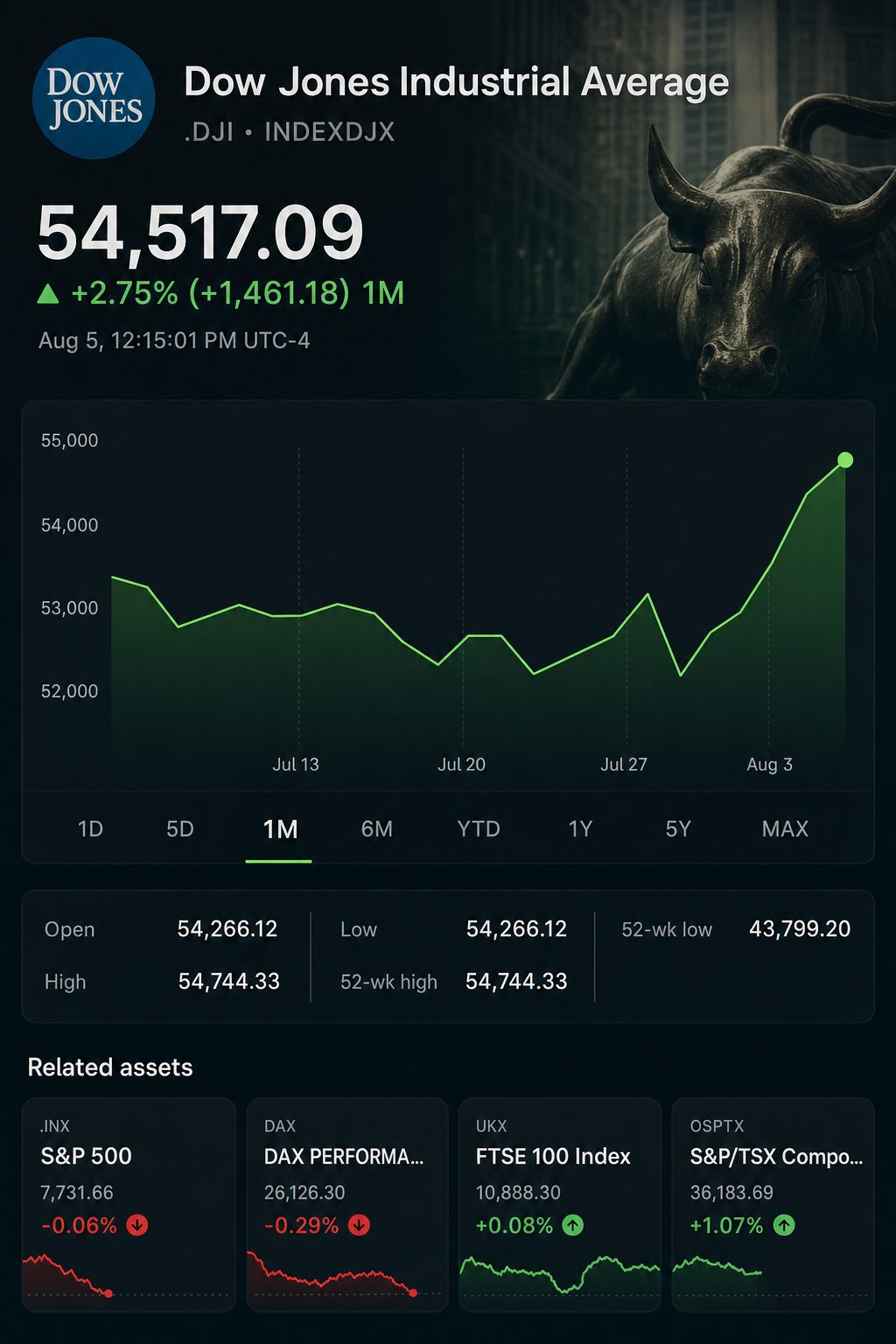Switch chart to YTD range

point(479,829)
